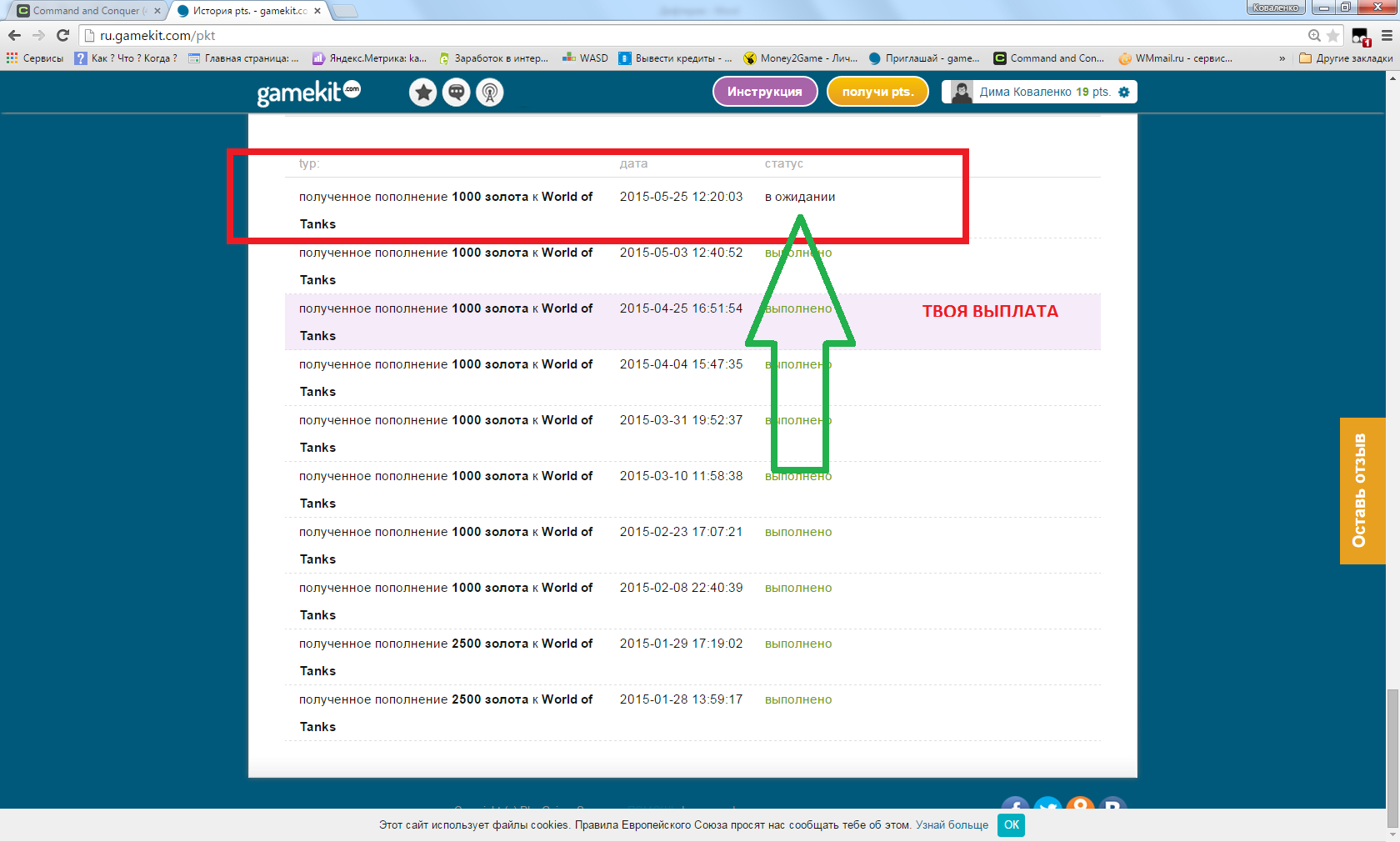The image size is (1400, 842).
Task: Click the выполнено status of 2015-02-08 row
Action: point(798,588)
